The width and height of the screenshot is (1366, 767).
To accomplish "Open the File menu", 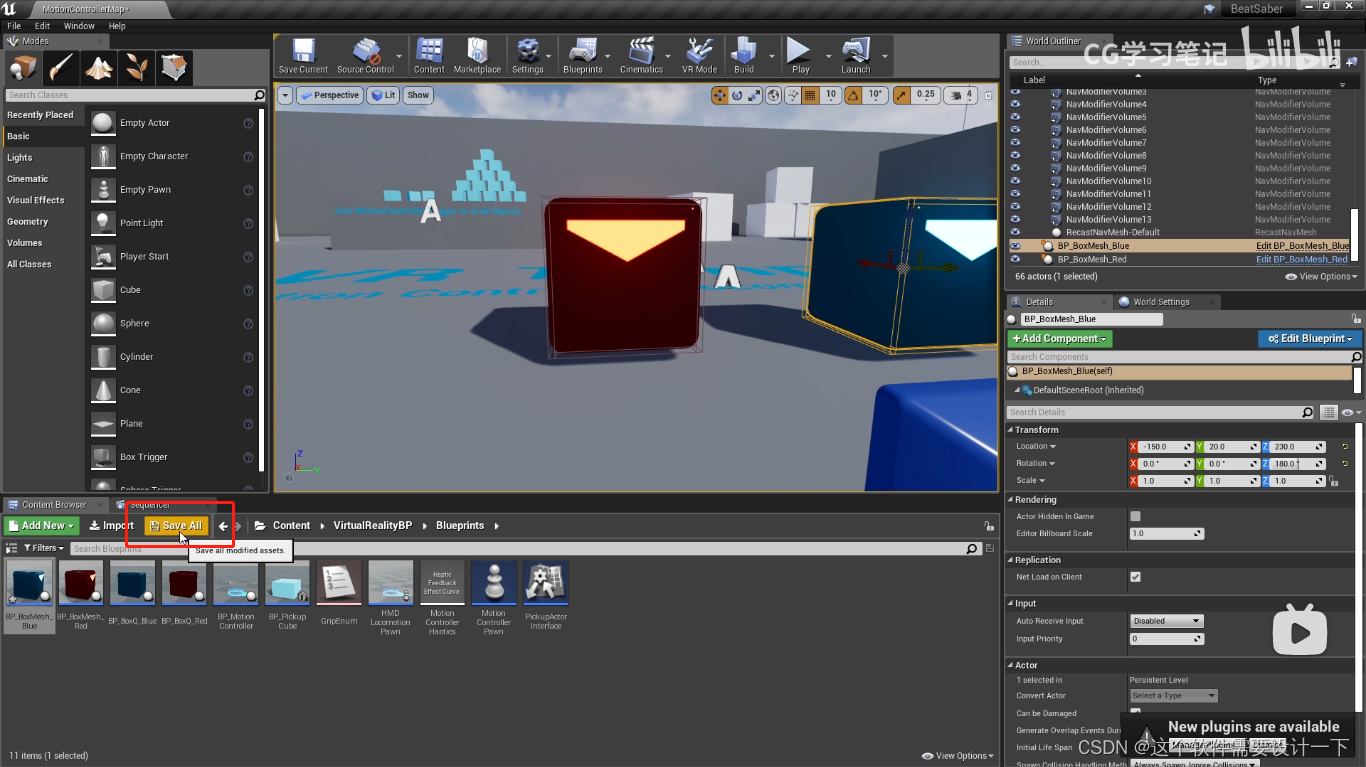I will point(14,26).
